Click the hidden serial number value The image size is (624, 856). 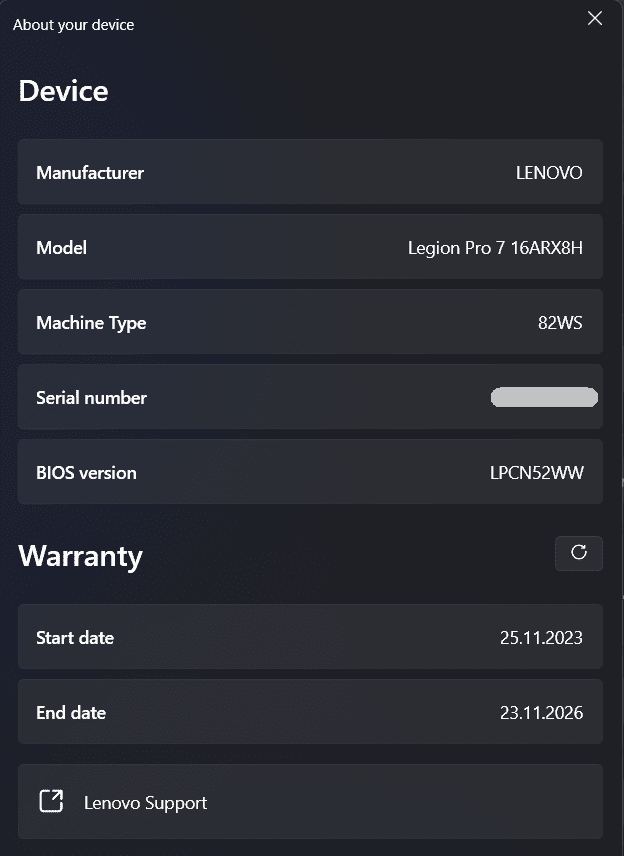coord(544,398)
